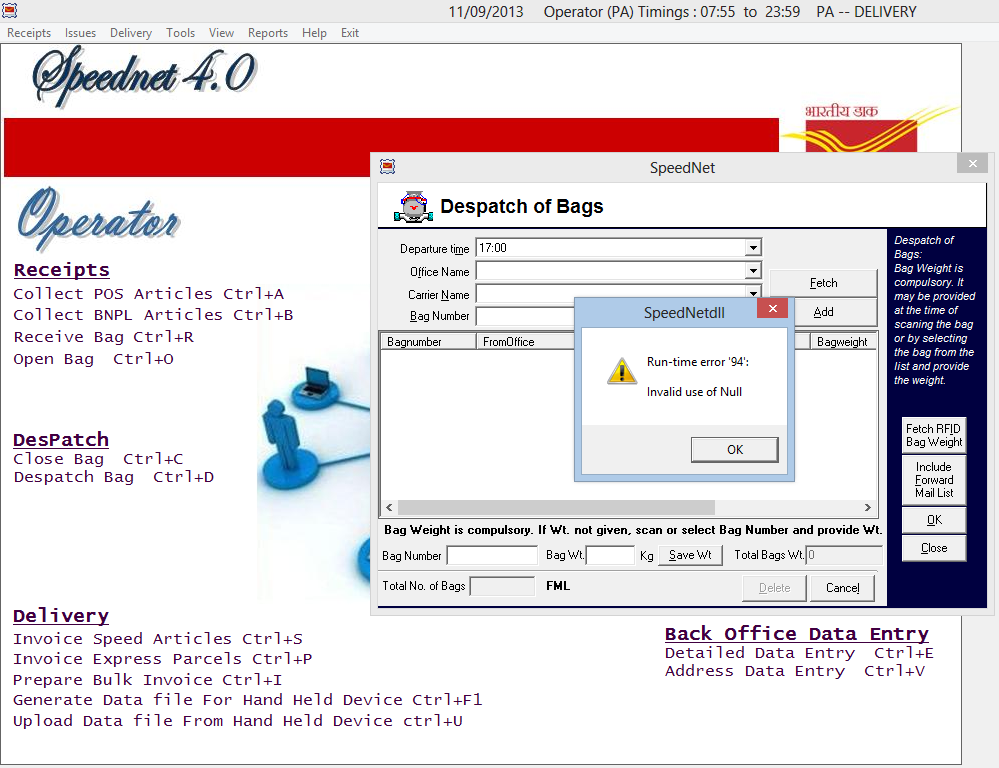The image size is (999, 768).
Task: Click the Fetch button
Action: point(823,283)
